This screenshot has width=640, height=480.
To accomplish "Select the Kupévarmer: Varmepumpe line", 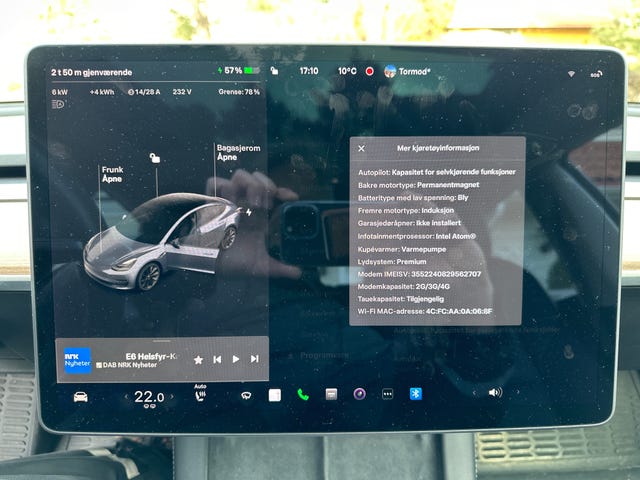I will [x=402, y=249].
